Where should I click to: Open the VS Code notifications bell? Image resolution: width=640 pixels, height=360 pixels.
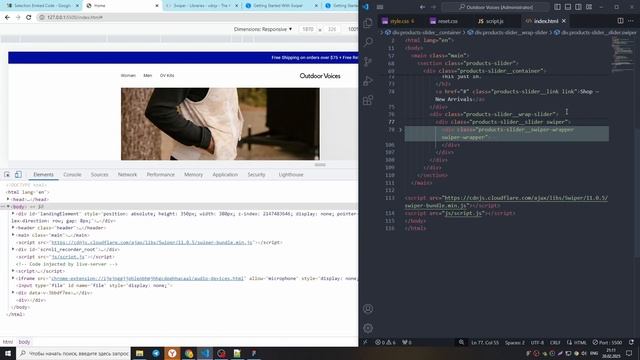coord(631,342)
